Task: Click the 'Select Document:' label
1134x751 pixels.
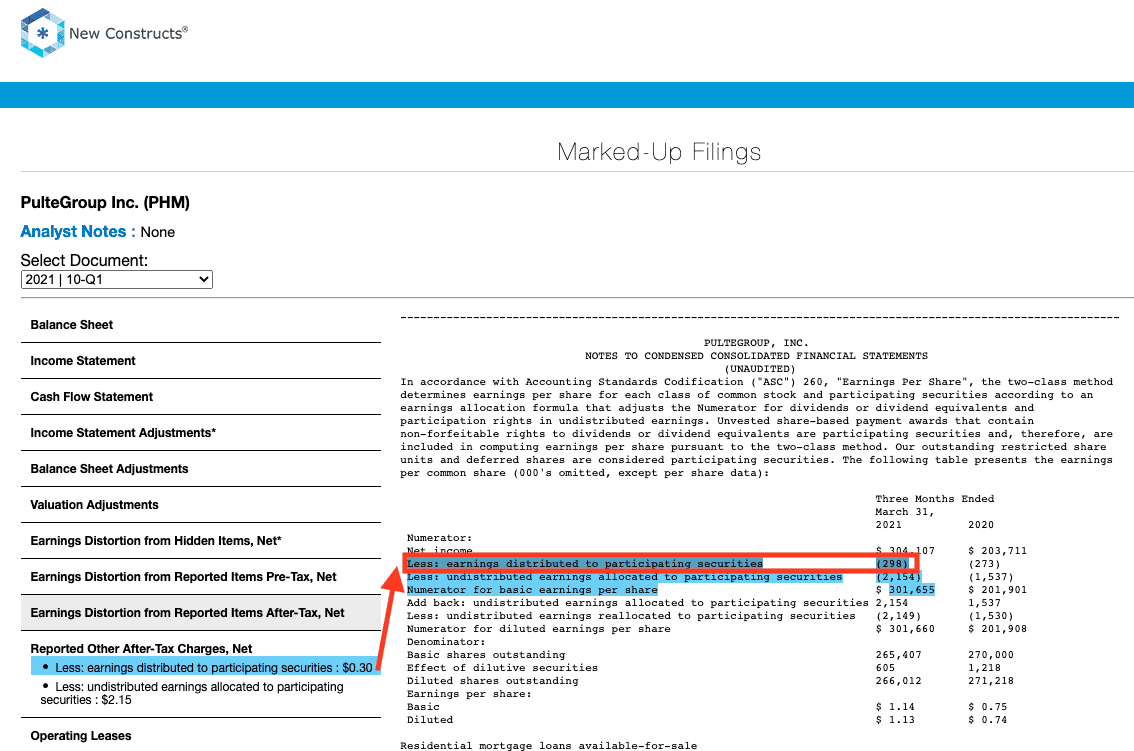Action: pos(84,260)
